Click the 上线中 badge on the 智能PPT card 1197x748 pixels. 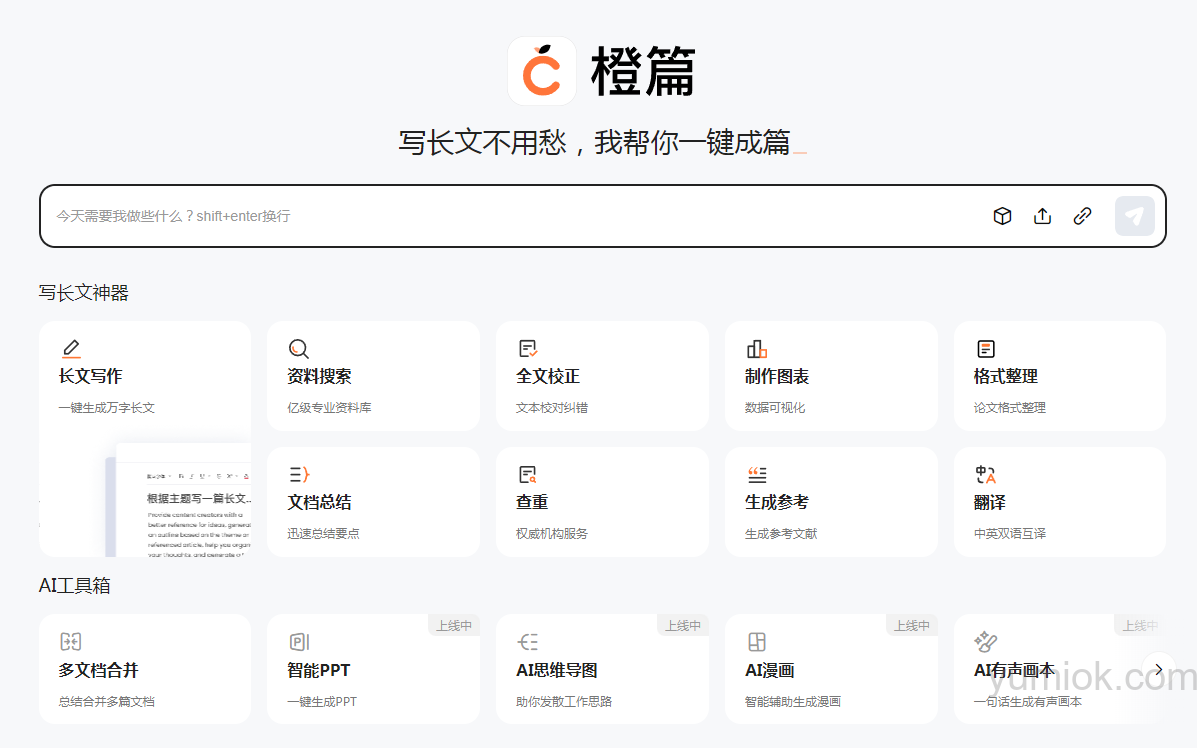point(453,625)
